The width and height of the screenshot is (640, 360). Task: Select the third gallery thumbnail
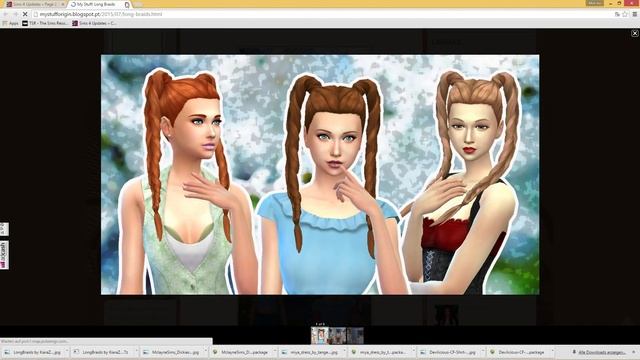click(x=355, y=336)
